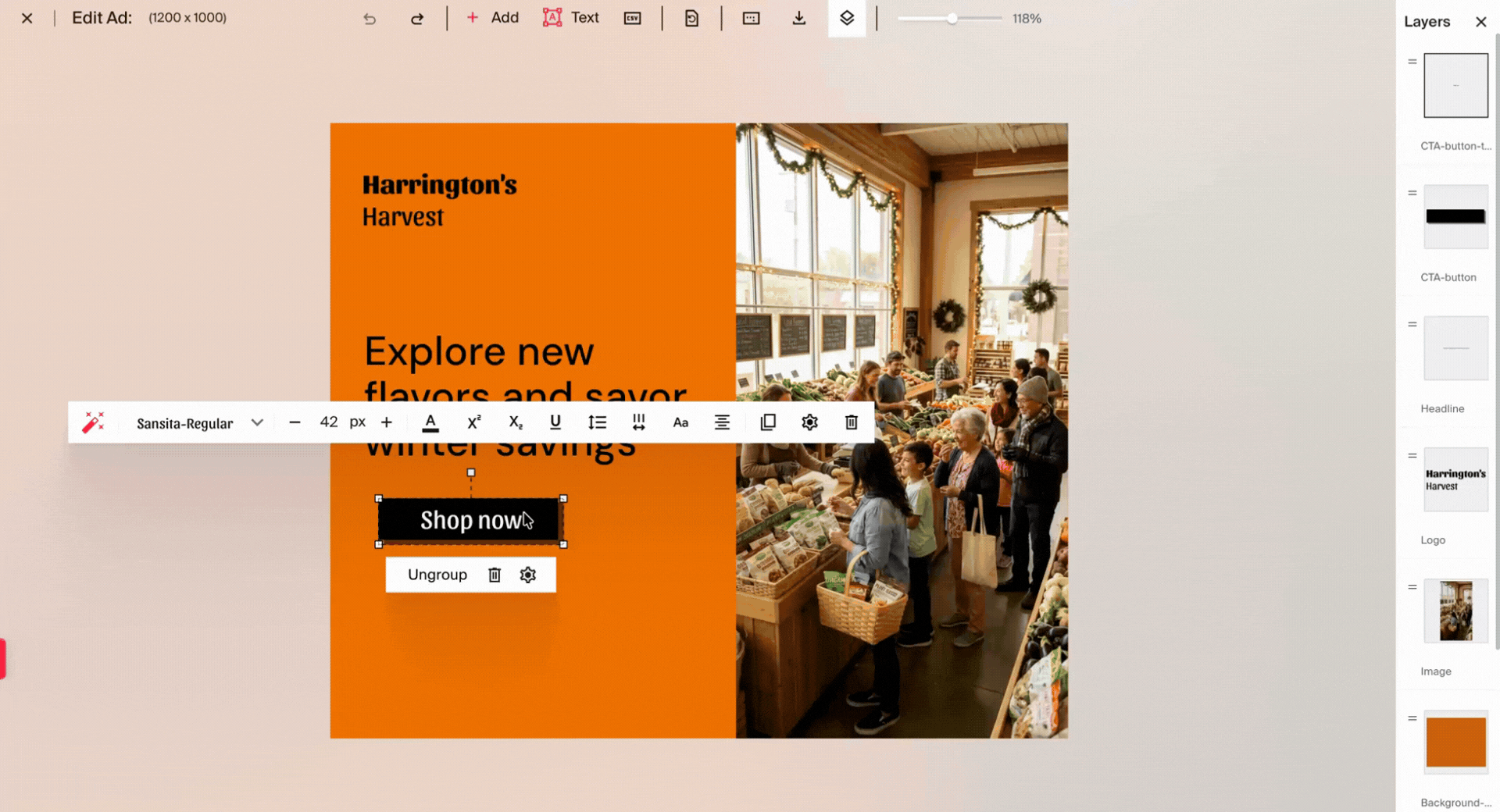This screenshot has width=1500, height=812.
Task: Change text case with Aa icon
Action: [680, 422]
